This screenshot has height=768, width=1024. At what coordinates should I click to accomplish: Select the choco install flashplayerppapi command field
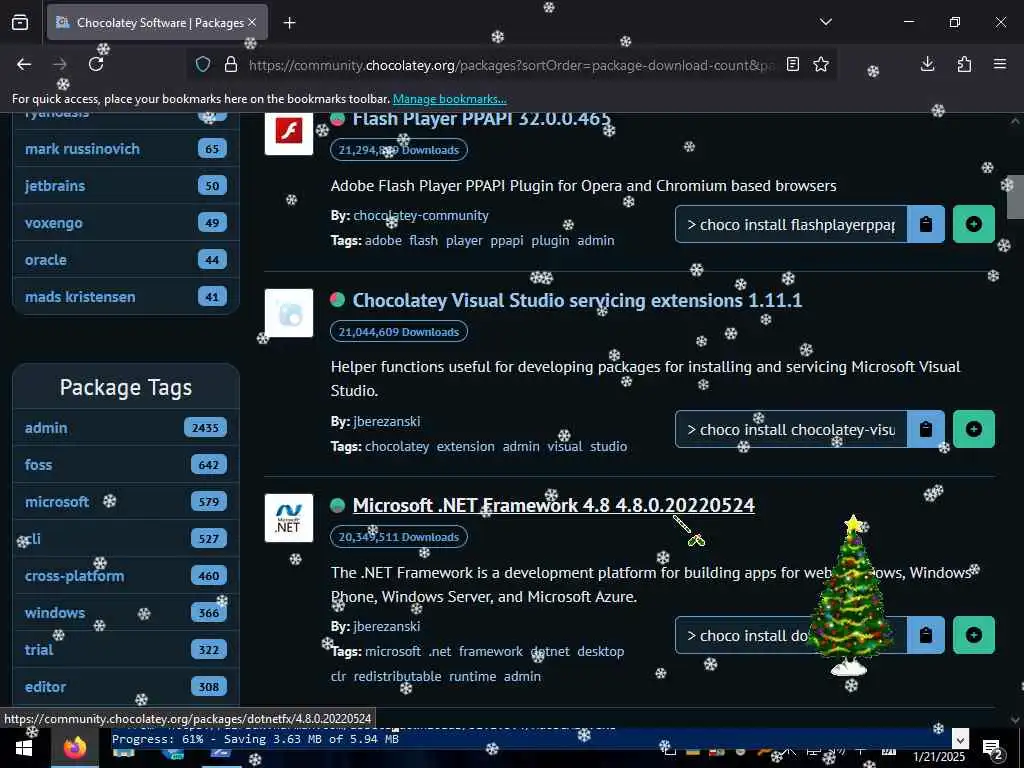pos(791,224)
